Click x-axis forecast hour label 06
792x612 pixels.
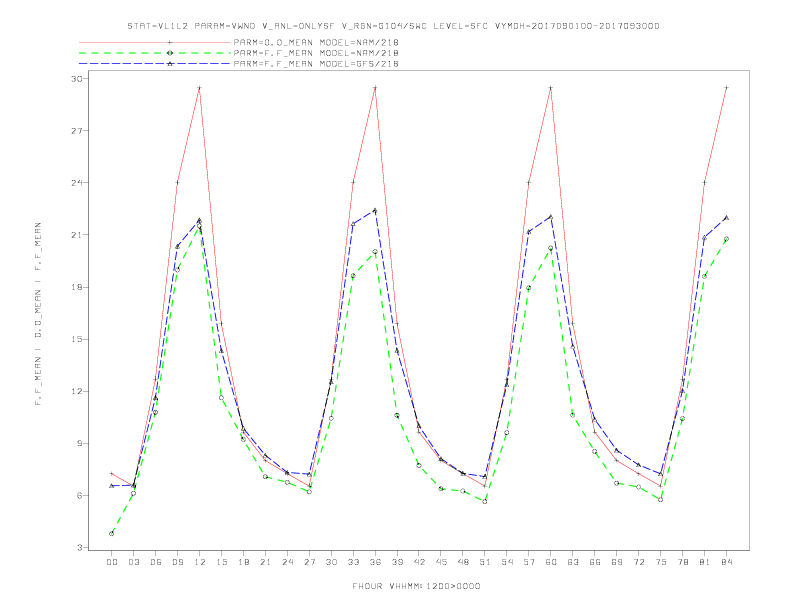click(156, 562)
